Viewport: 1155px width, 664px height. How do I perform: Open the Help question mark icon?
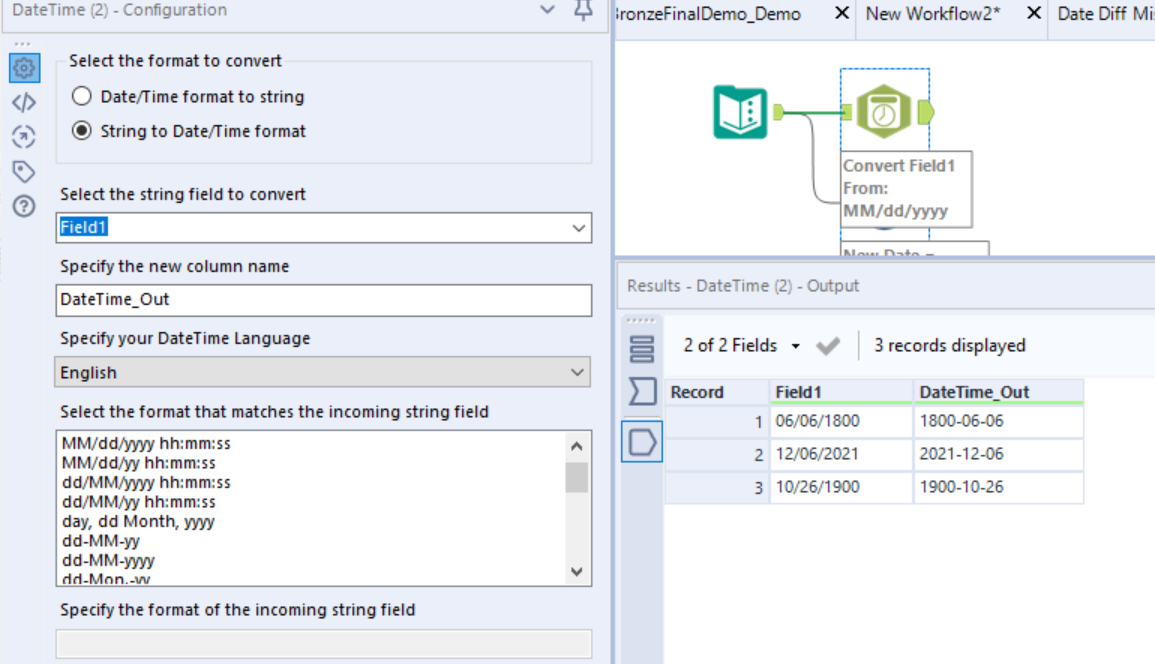coord(25,206)
